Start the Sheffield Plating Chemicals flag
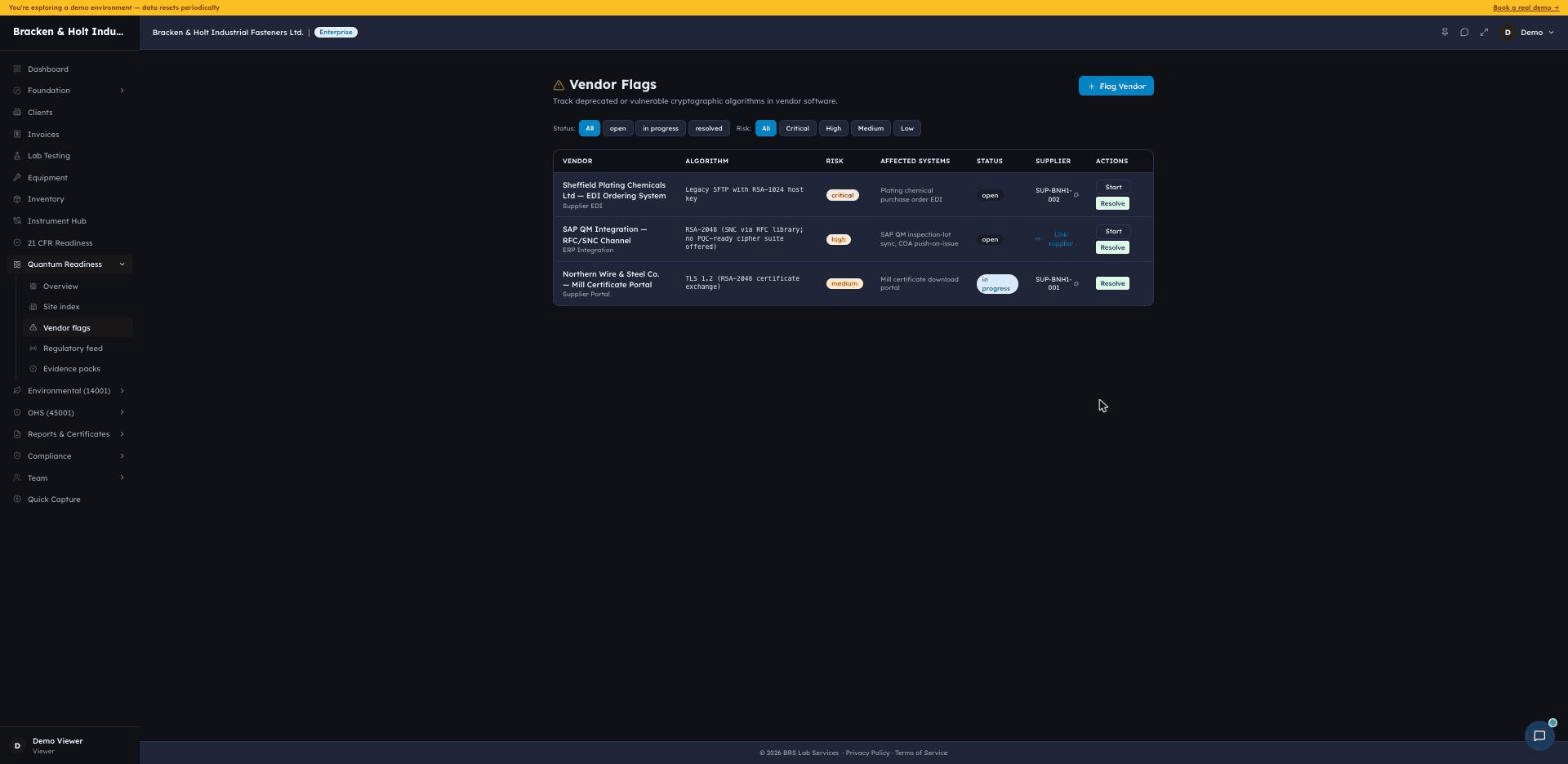The width and height of the screenshot is (1568, 764). [1113, 187]
